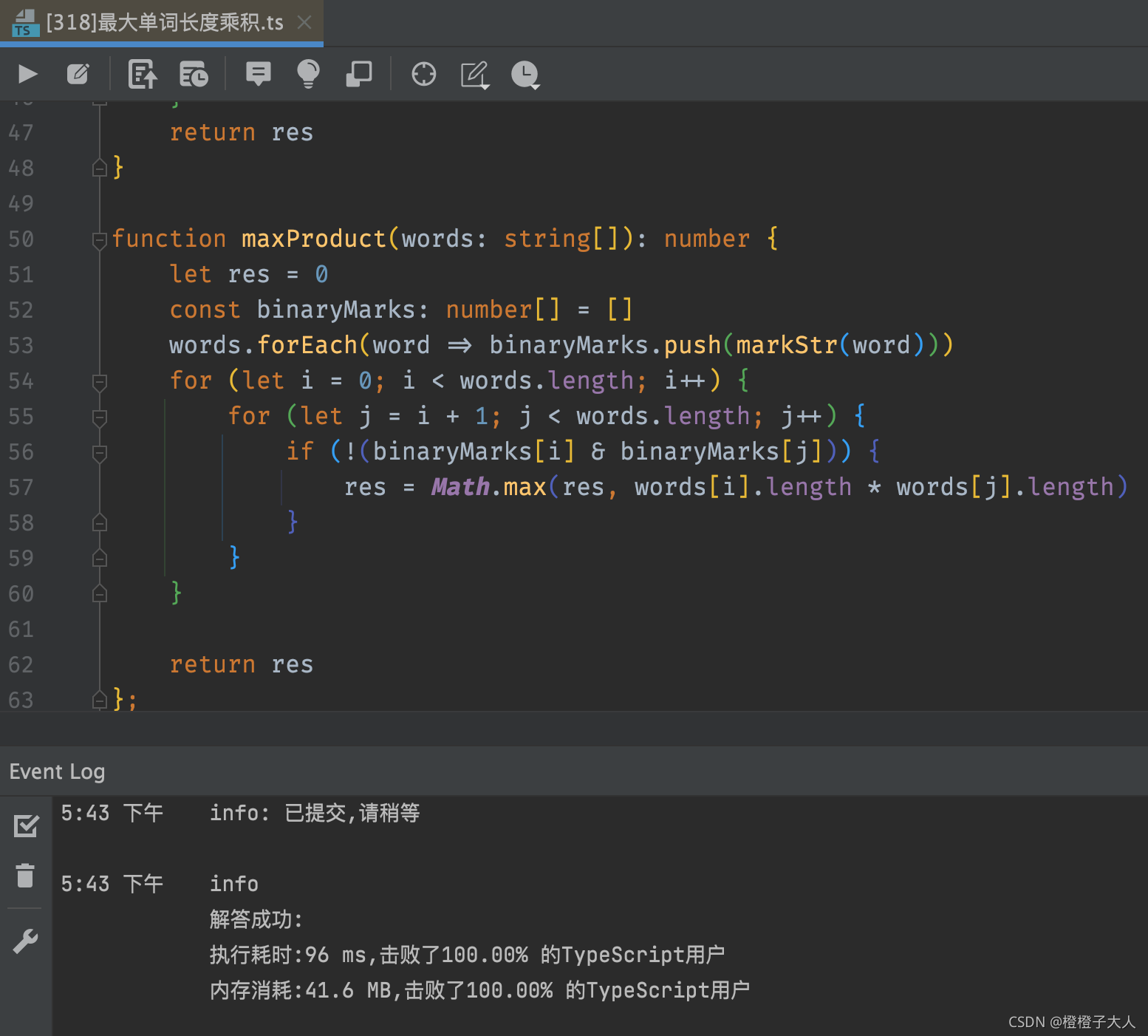Click the Event Log panel title
The height and width of the screenshot is (1036, 1148).
pyautogui.click(x=57, y=771)
